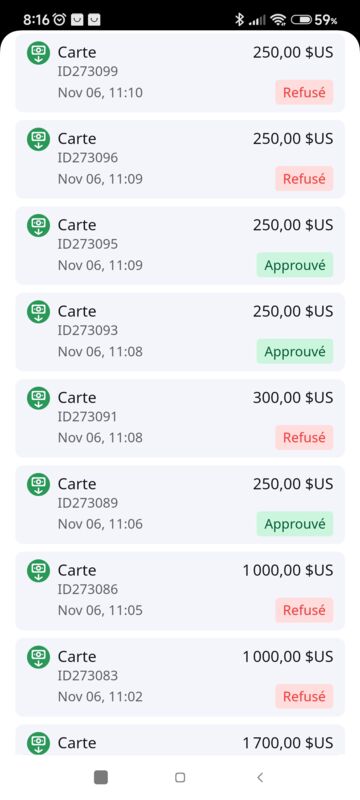This screenshot has height=800, width=360.
Task: Tap the green card icon for ID273099
Action: click(x=38, y=53)
